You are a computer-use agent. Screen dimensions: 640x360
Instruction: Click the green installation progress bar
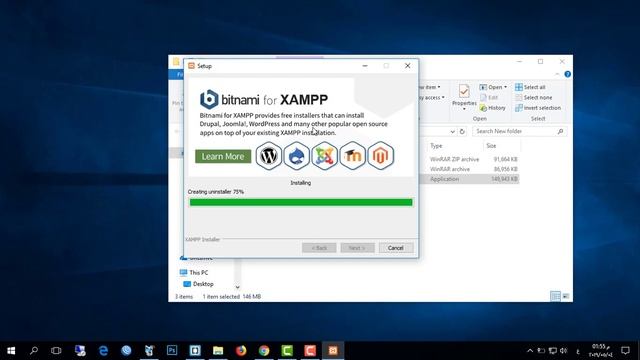[301, 202]
